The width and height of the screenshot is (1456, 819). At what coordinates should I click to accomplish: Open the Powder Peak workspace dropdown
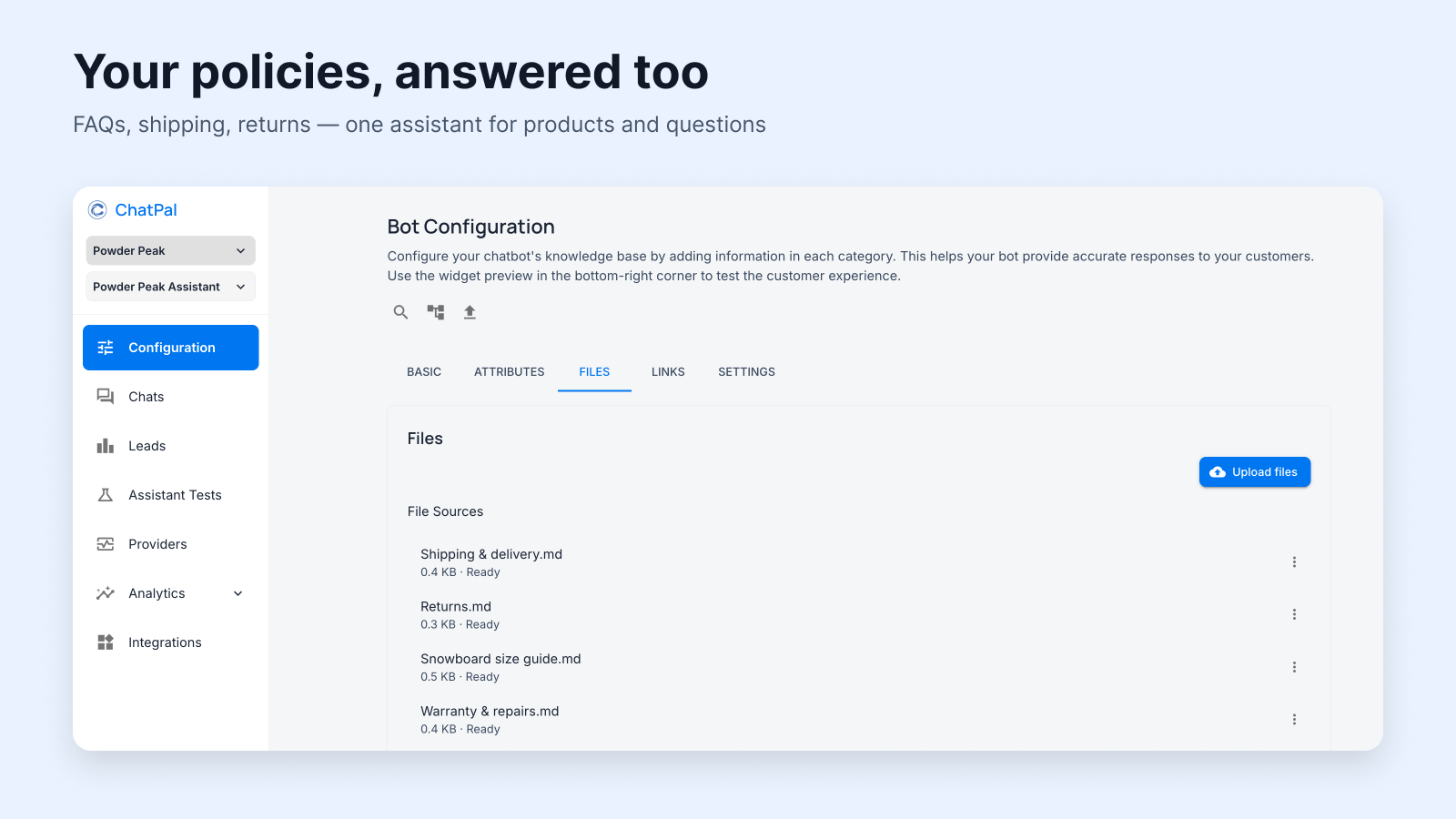point(171,250)
